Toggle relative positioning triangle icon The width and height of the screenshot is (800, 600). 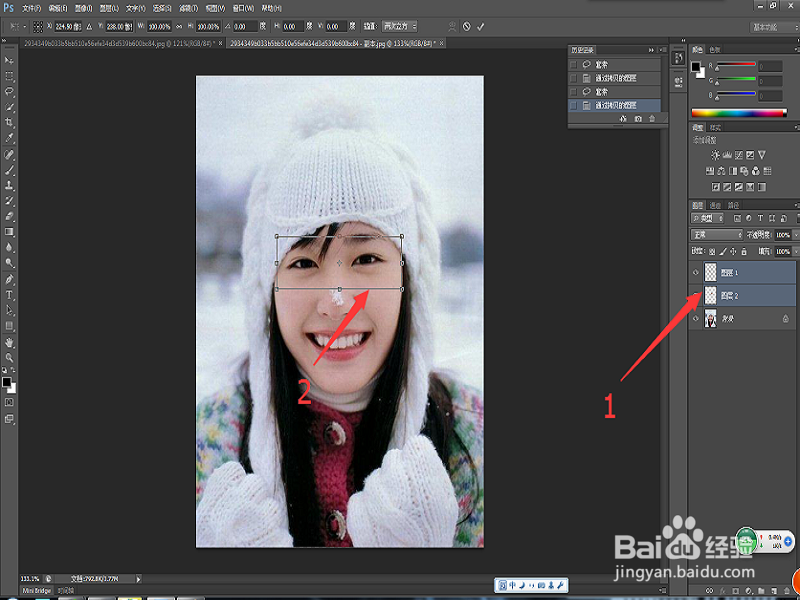(89, 27)
